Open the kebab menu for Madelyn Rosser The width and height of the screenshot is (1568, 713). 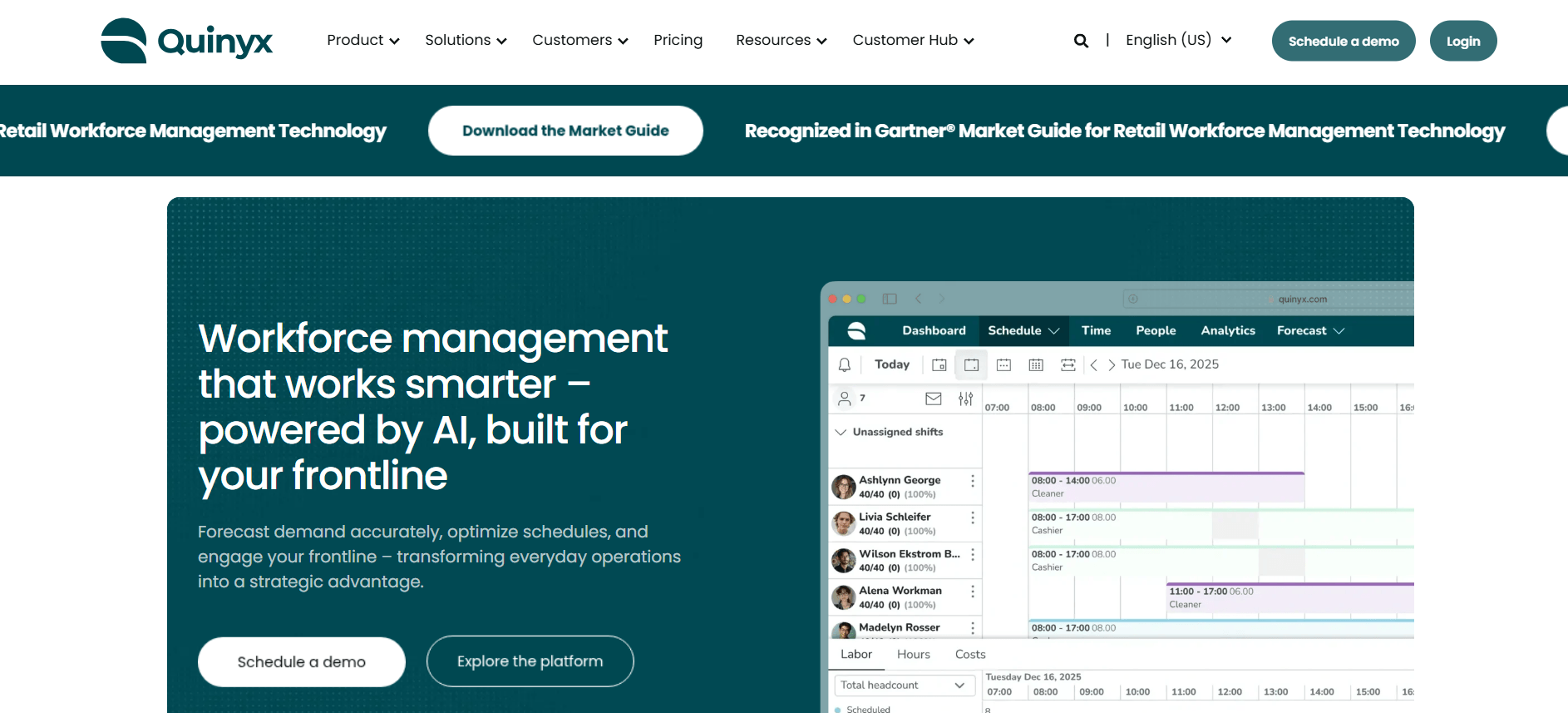(973, 627)
